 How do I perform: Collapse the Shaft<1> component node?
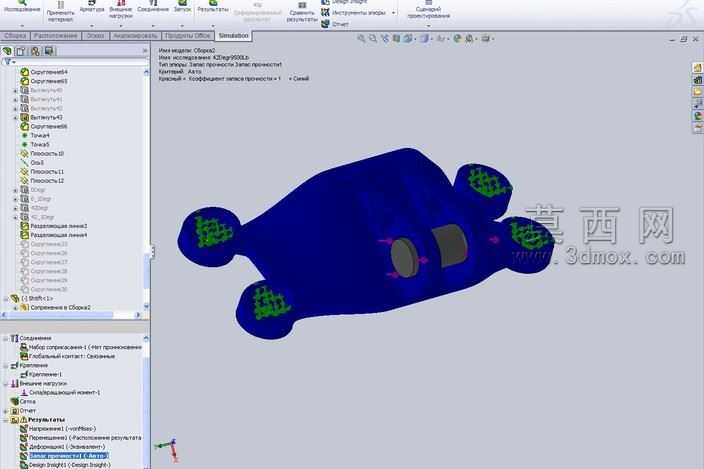click(x=6, y=298)
